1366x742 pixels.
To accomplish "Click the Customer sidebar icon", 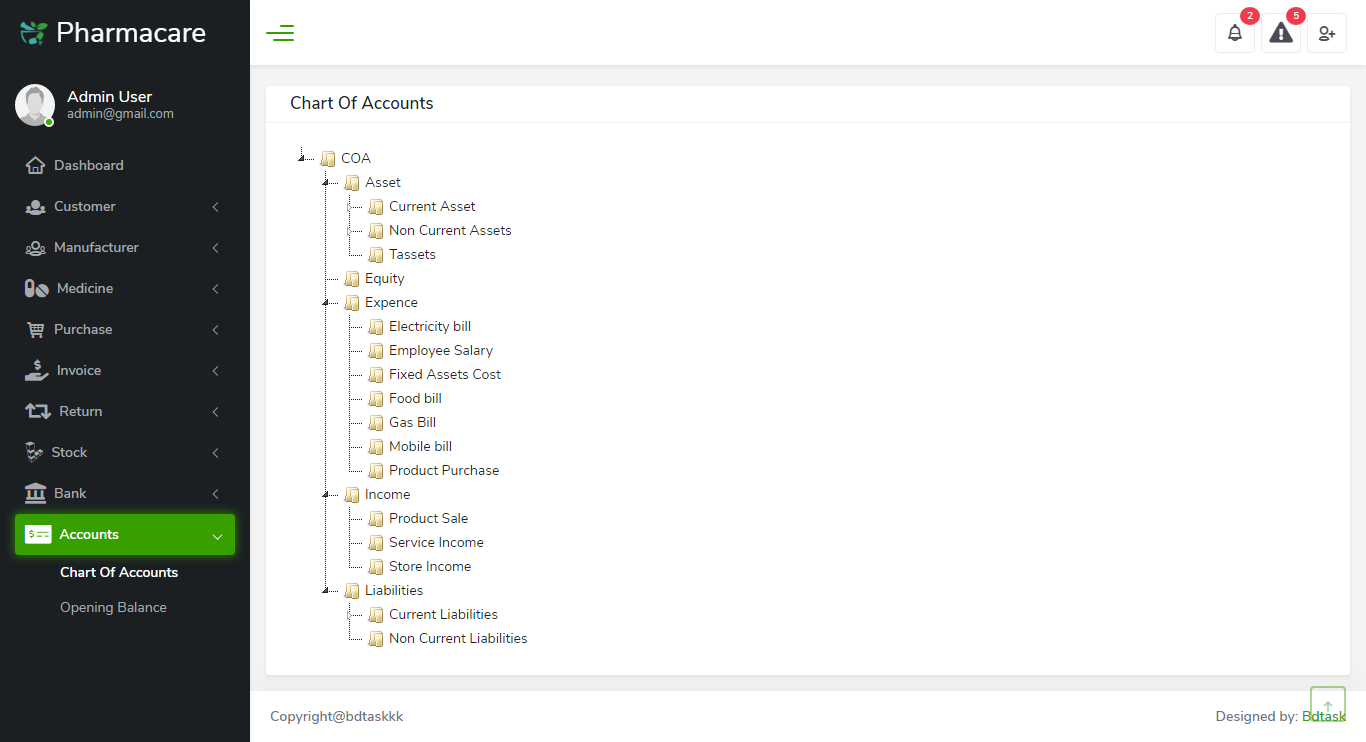I will 35,206.
